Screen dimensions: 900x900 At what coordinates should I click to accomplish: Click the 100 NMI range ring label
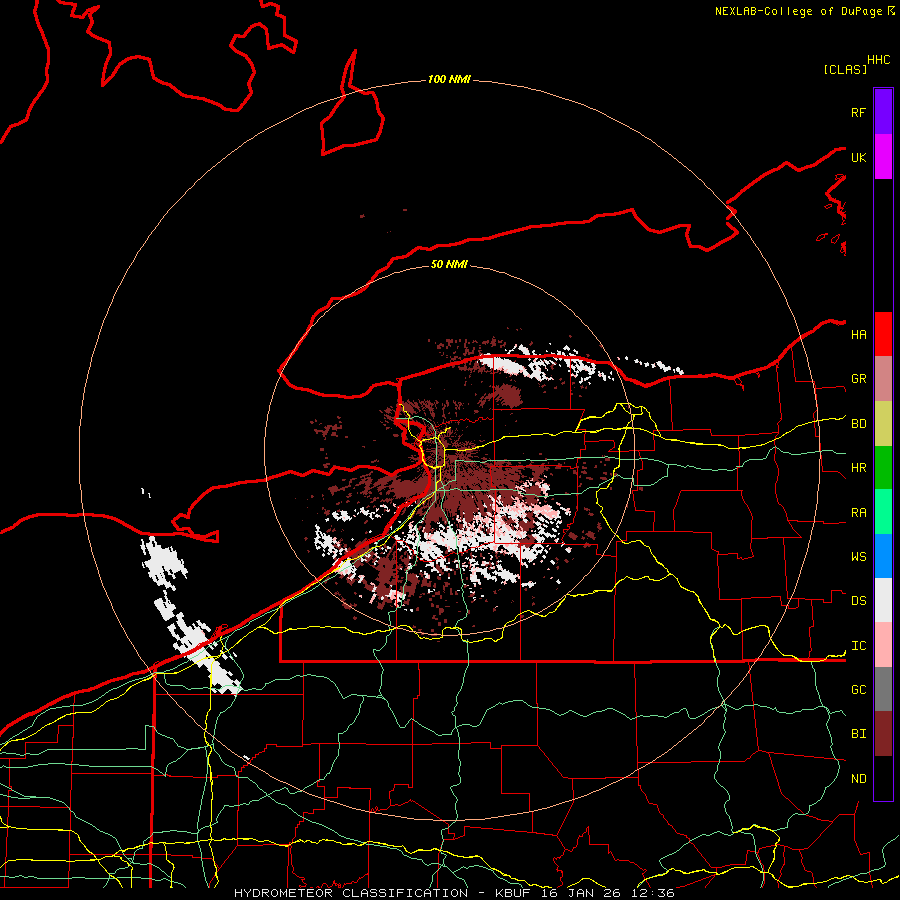[449, 79]
